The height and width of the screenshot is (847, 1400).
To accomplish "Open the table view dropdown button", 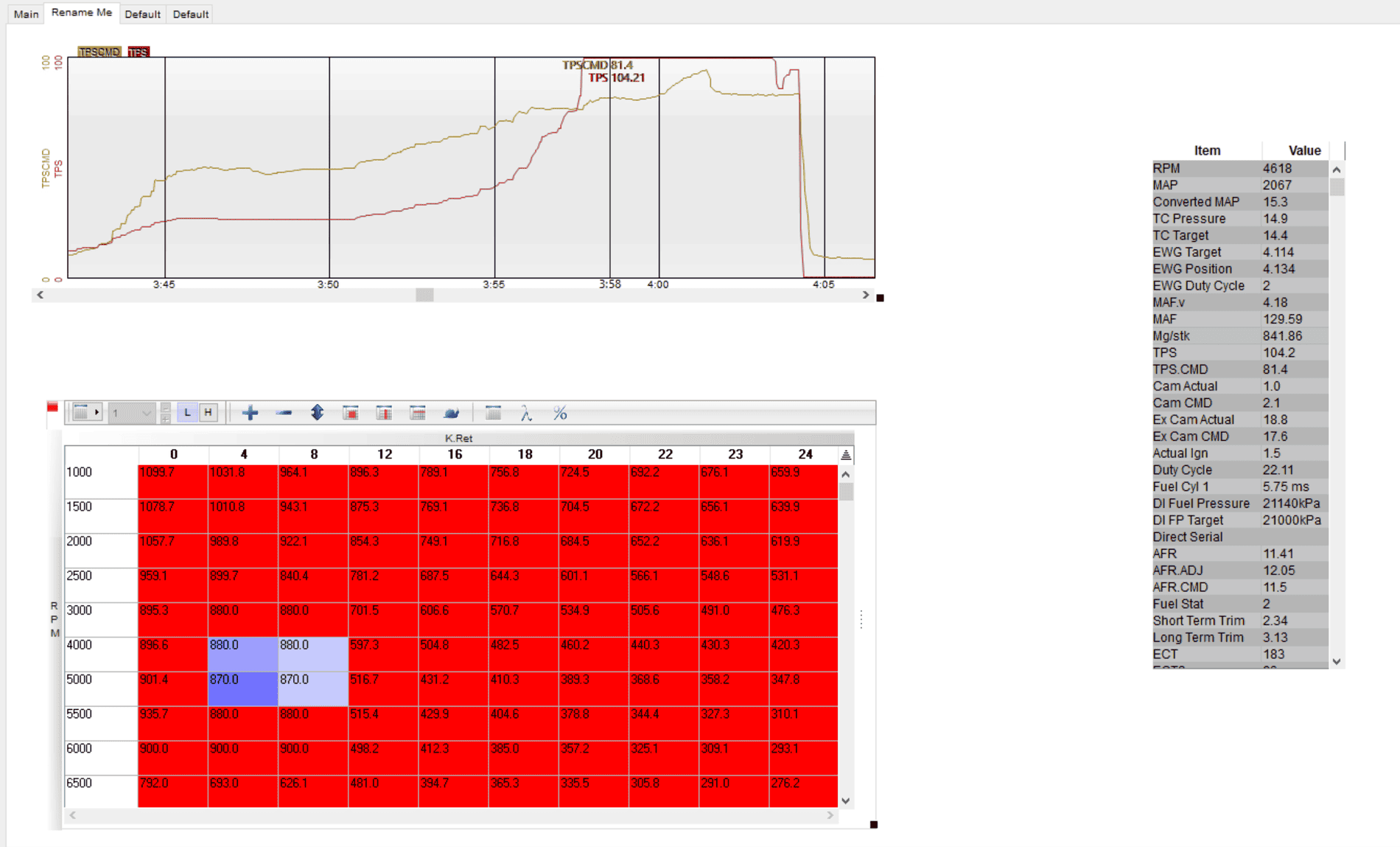I will (87, 413).
